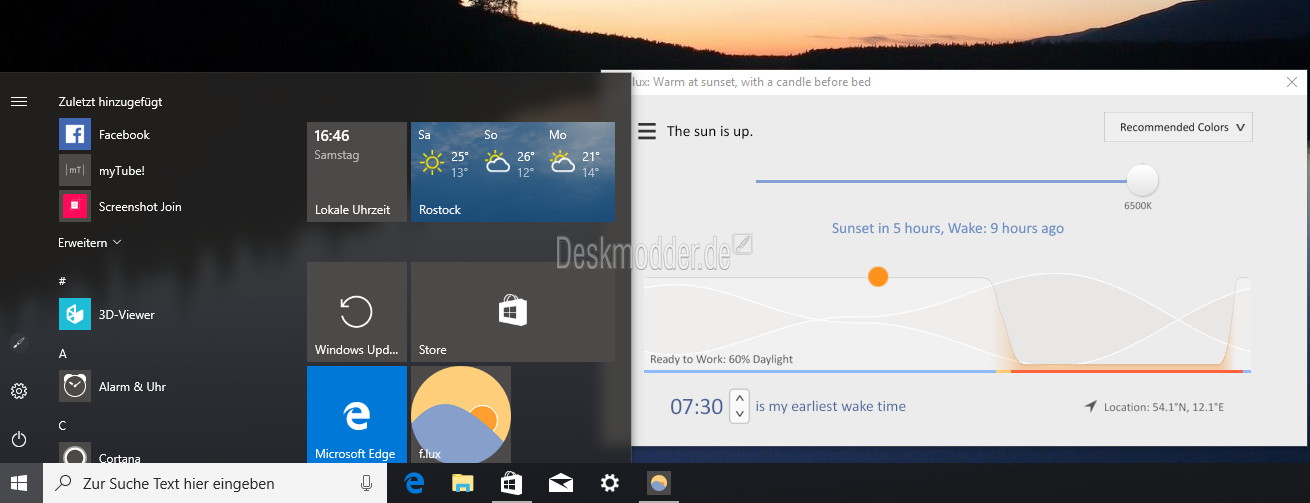
Task: Click 'Ready to Work: 60% Daylight' label
Action: [x=721, y=359]
